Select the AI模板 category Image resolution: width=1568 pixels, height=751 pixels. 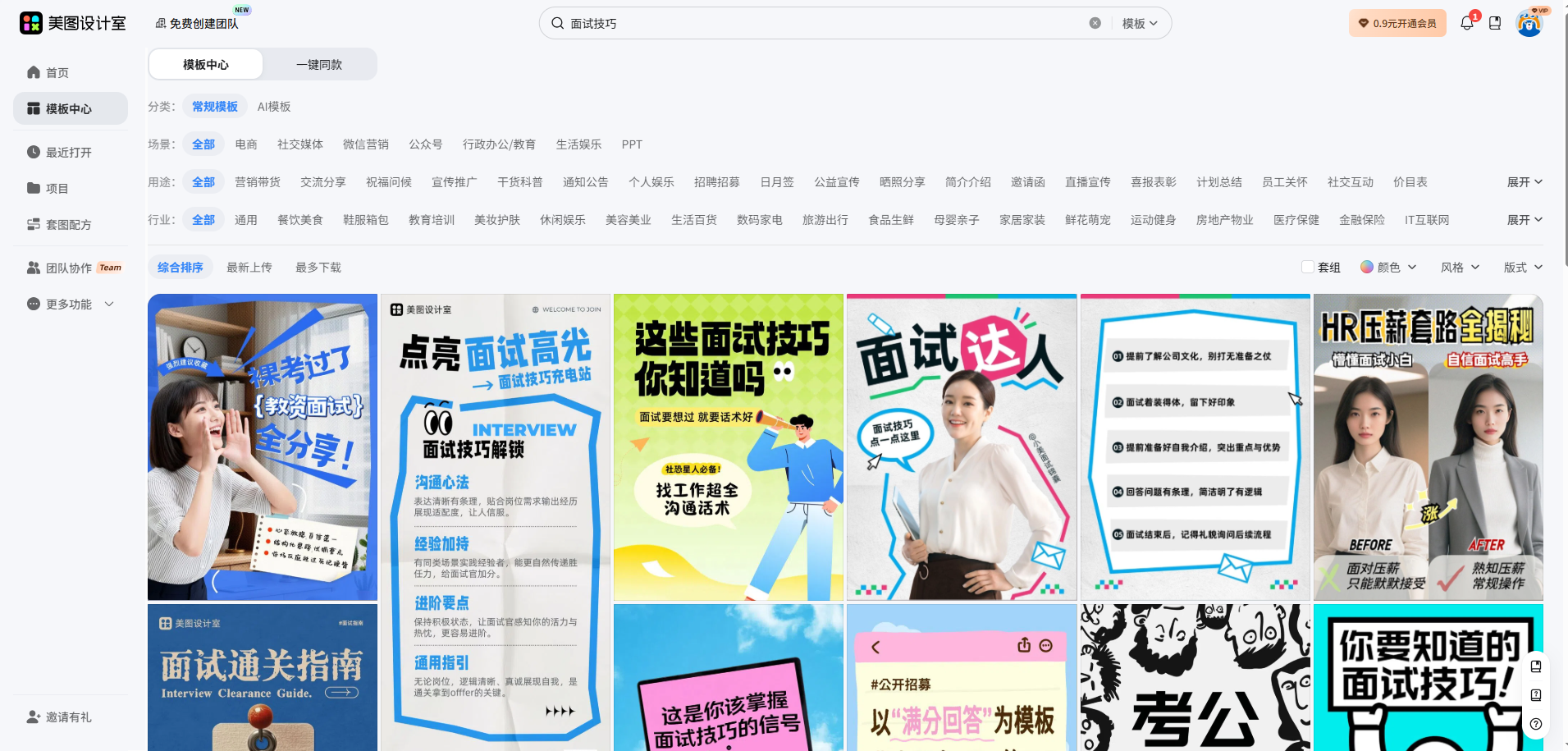274,107
